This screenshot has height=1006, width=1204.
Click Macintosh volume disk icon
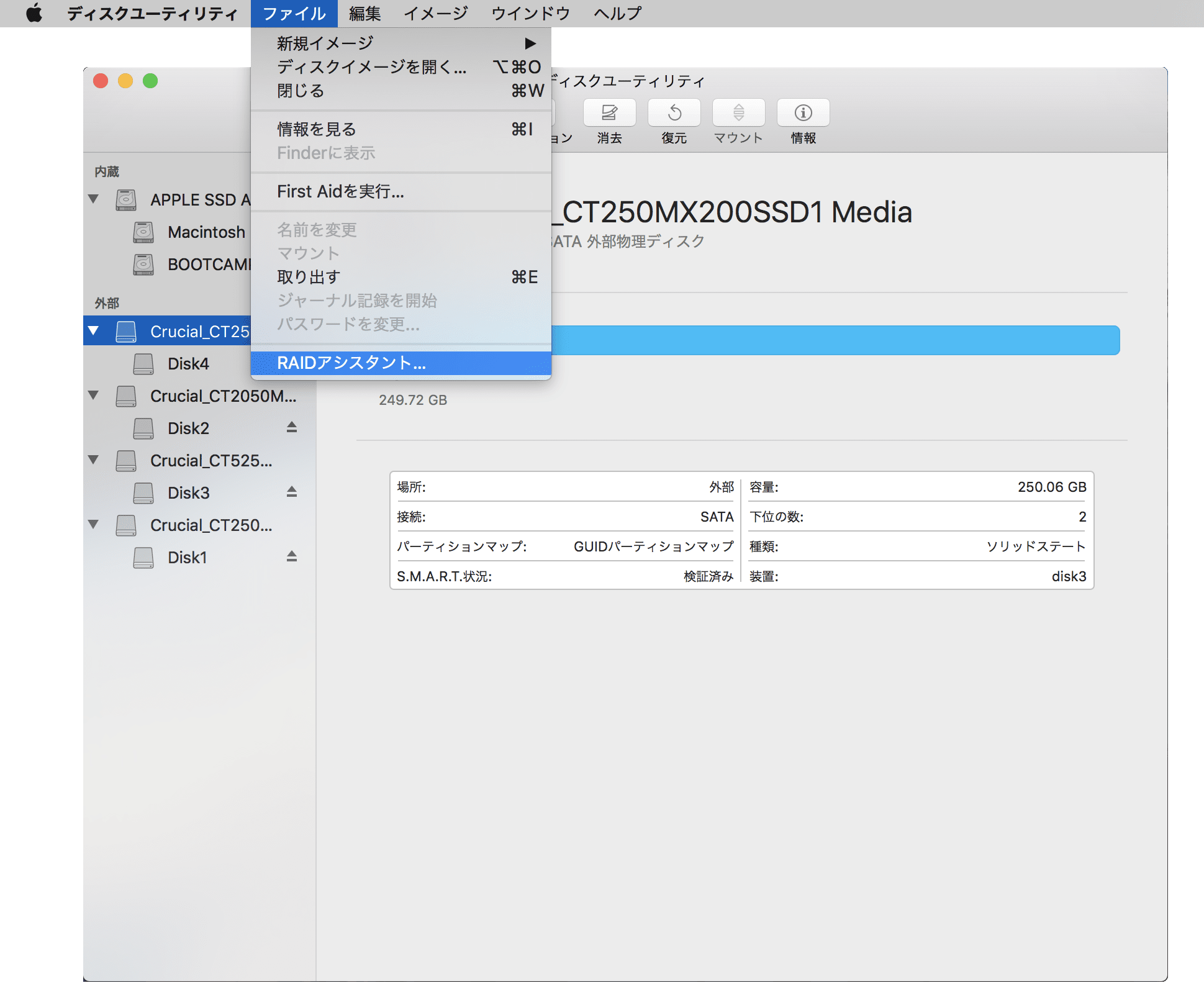(143, 232)
